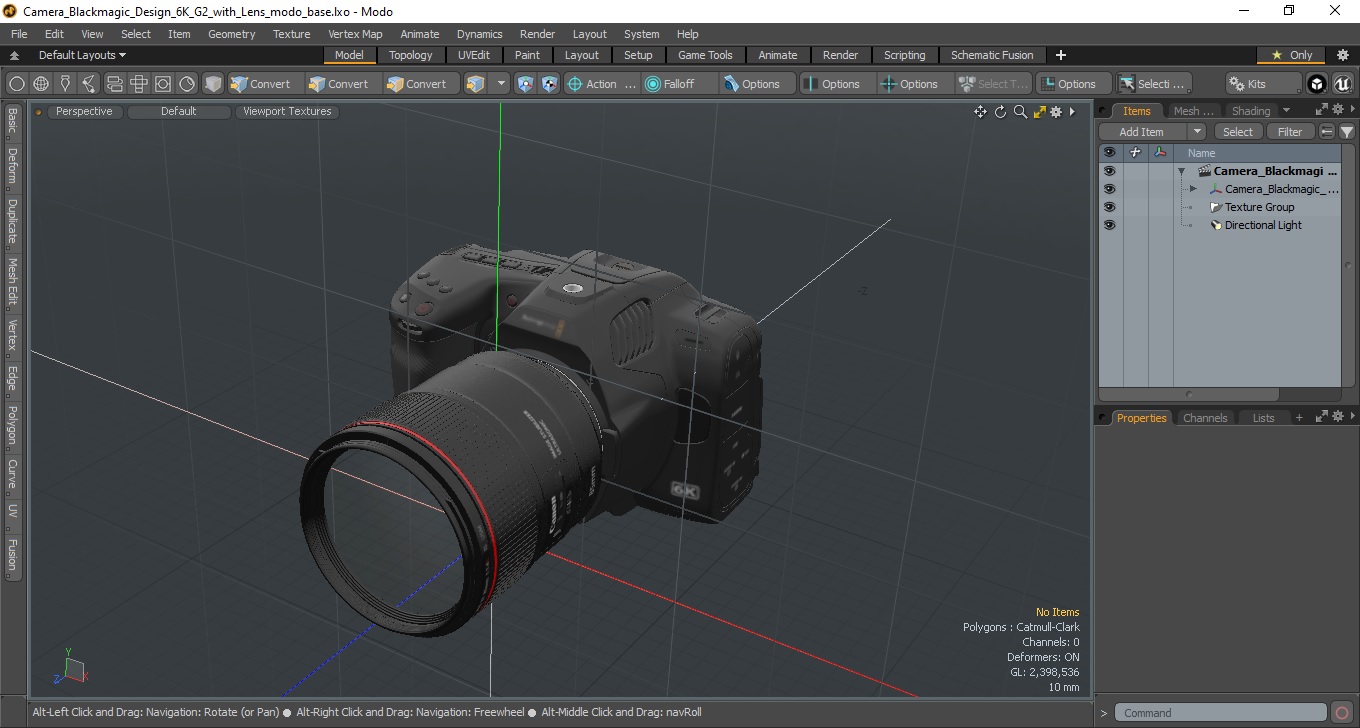Click the record button beside Command field
The image size is (1360, 728).
point(1342,713)
